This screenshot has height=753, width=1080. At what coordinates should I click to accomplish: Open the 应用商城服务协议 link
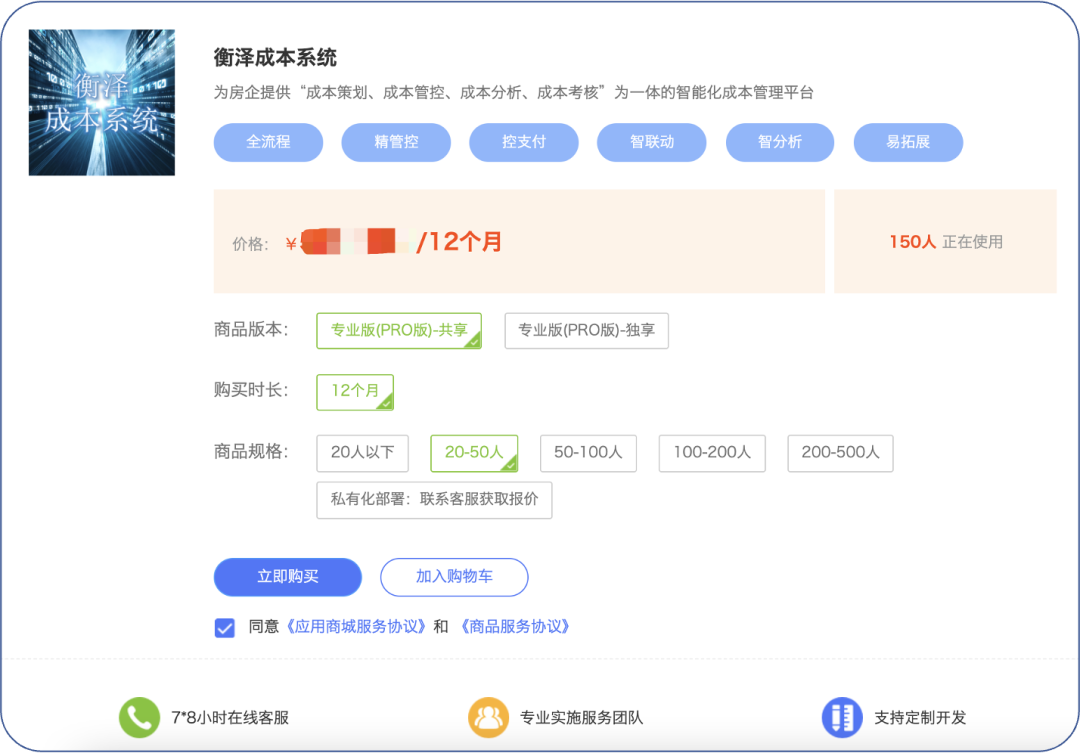coord(356,627)
